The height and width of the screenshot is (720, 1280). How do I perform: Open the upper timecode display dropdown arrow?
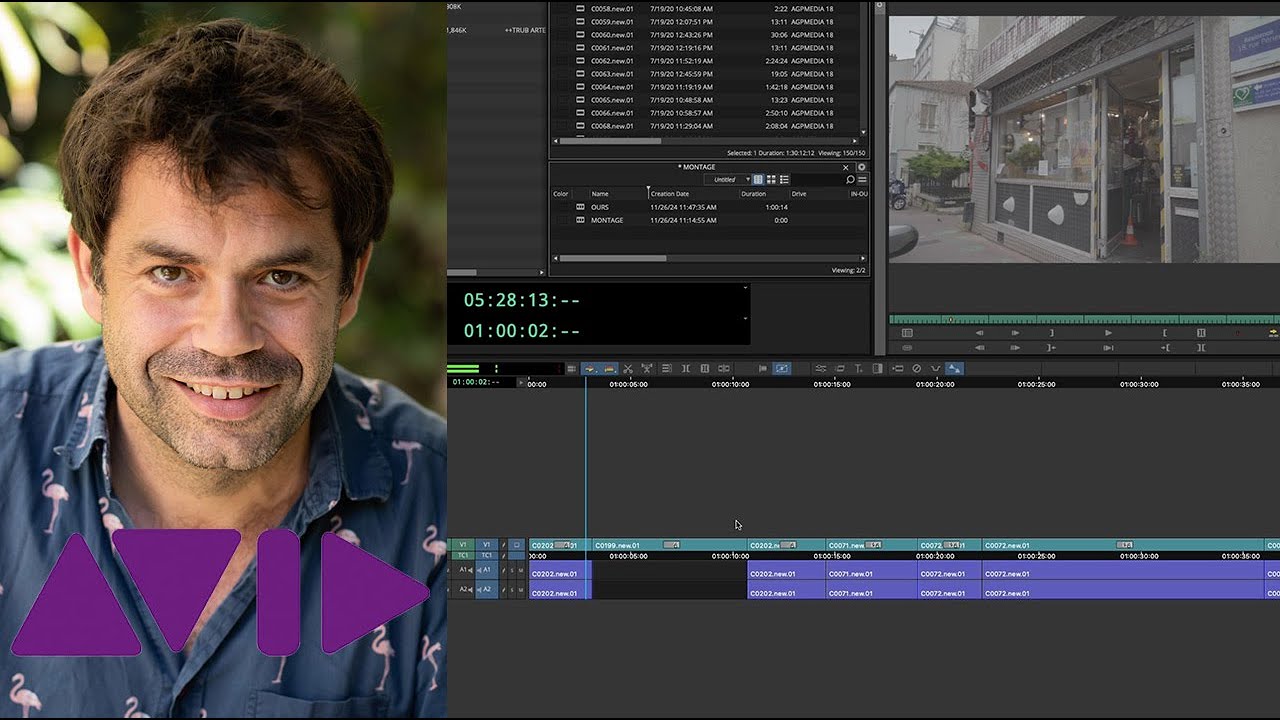pos(745,288)
